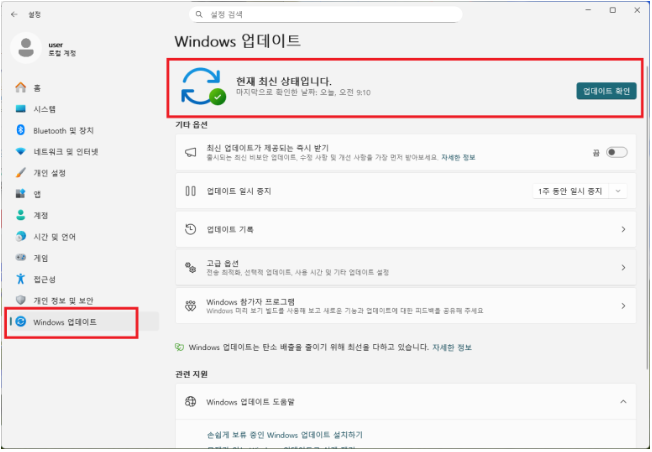Open Accounts via the person icon
The image size is (652, 452).
click(20, 215)
